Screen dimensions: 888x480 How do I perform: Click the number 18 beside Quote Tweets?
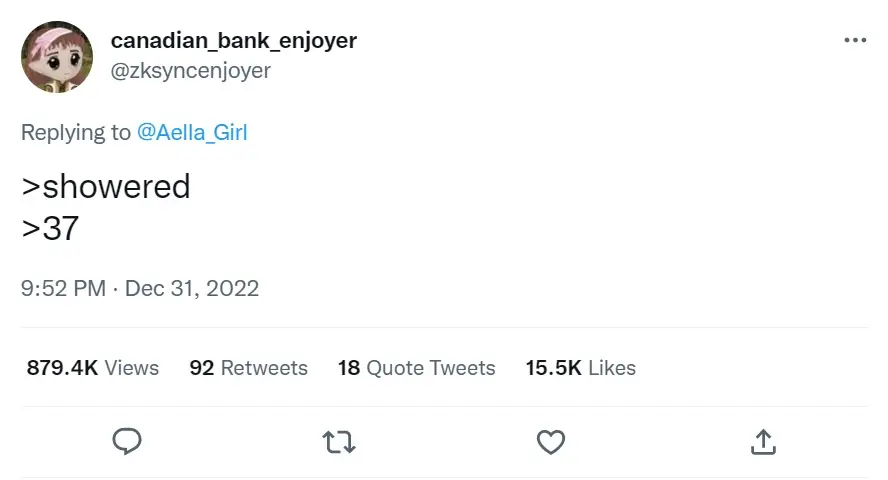[348, 368]
